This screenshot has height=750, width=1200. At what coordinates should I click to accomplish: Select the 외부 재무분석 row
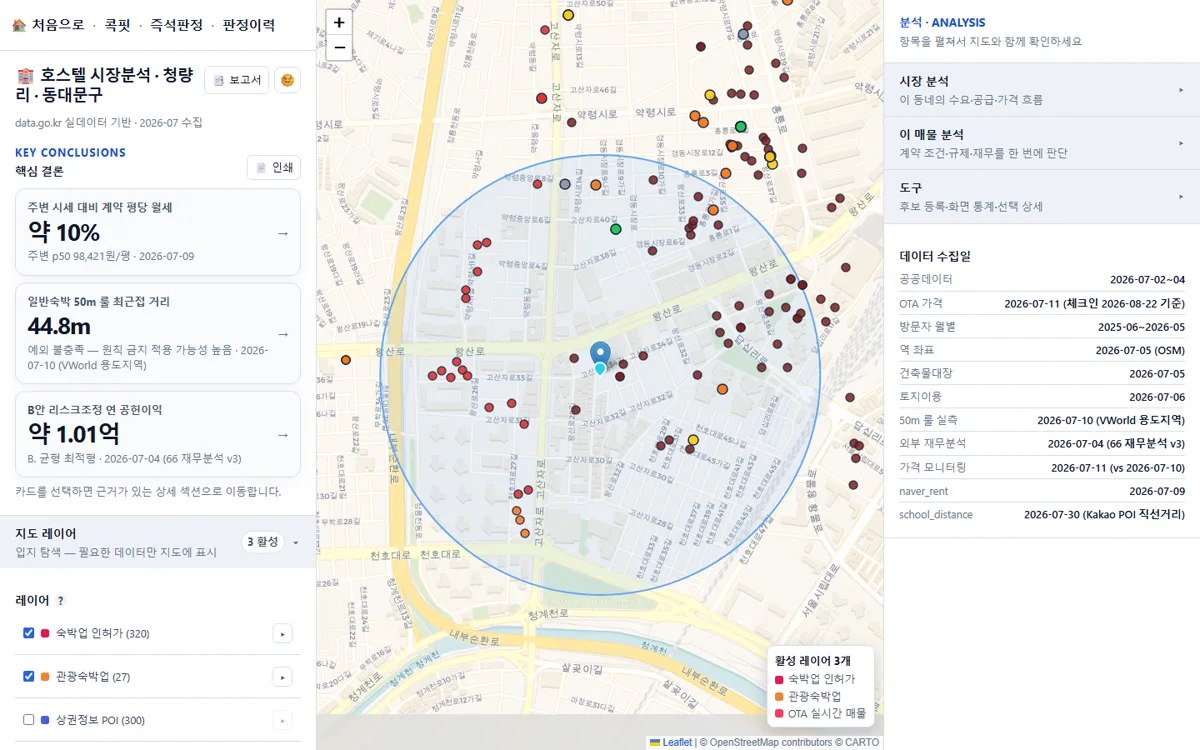coord(1042,443)
